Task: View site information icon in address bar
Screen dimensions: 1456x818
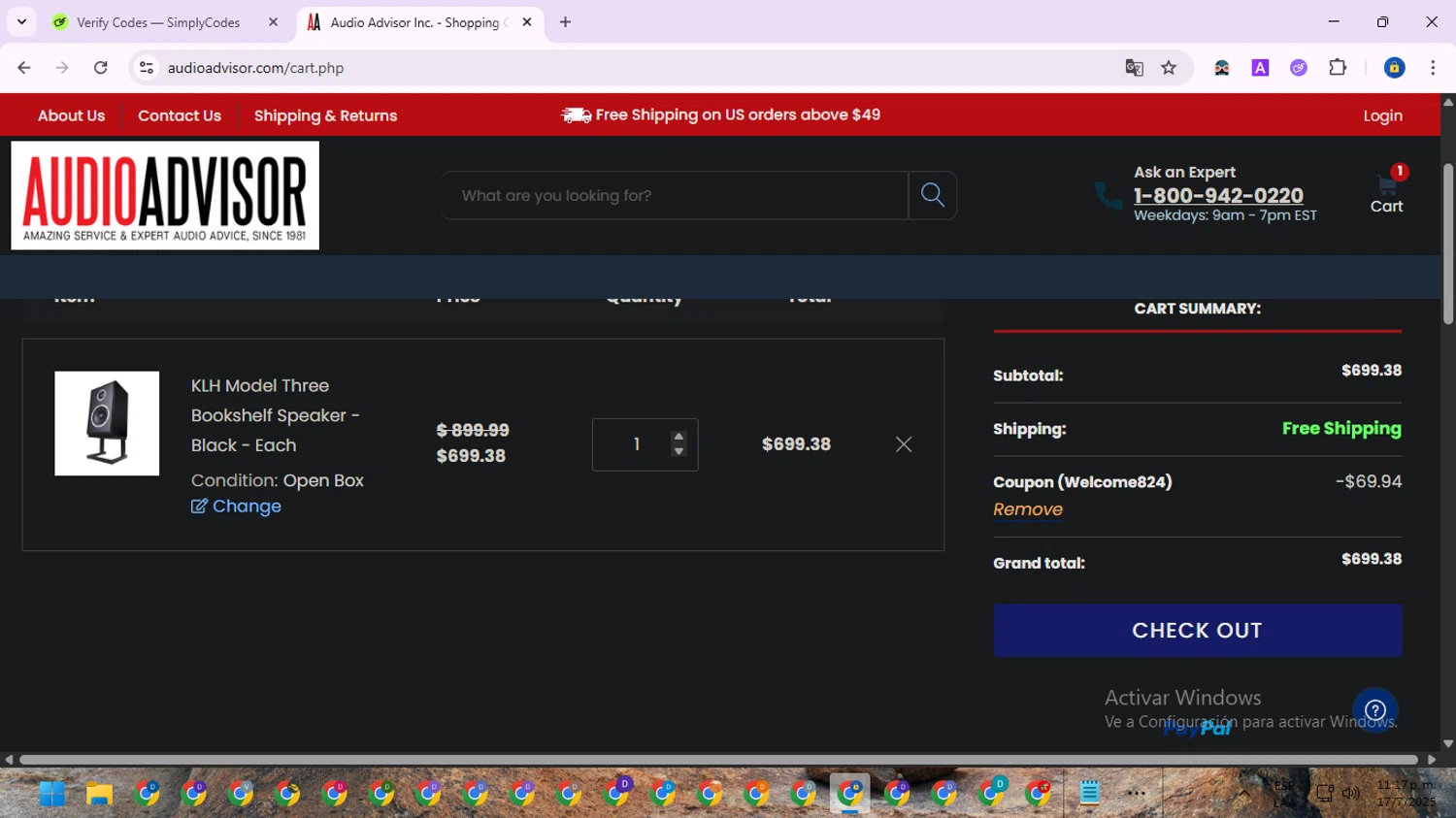Action: pos(147,68)
